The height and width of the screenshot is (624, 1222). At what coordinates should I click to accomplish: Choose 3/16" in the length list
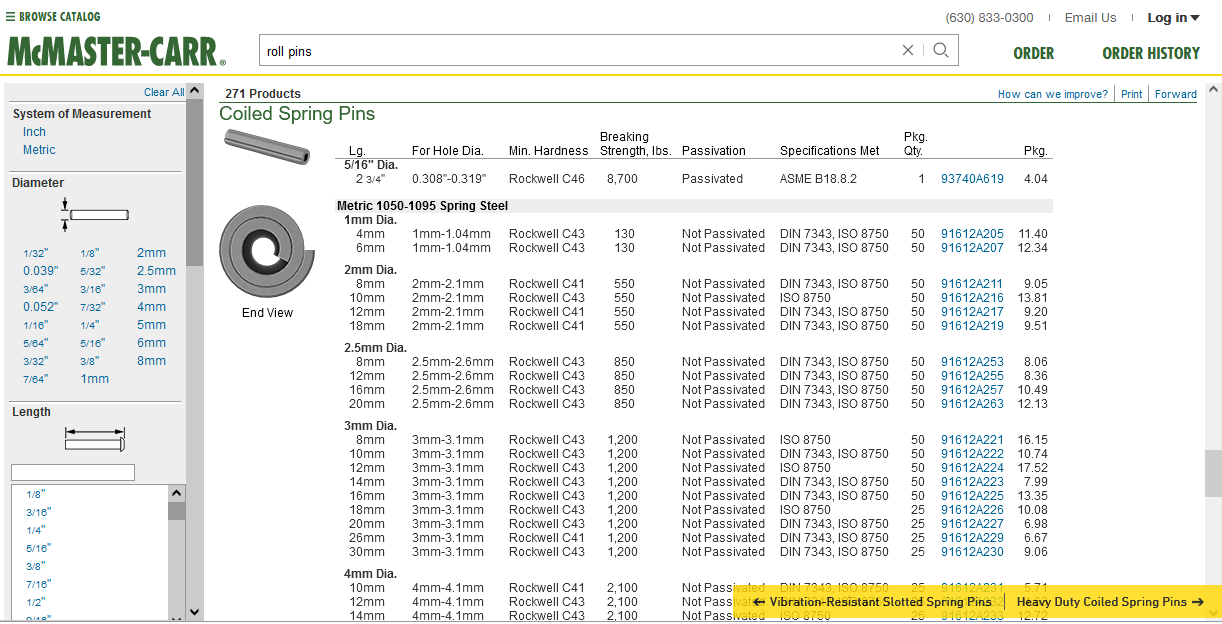coord(38,513)
